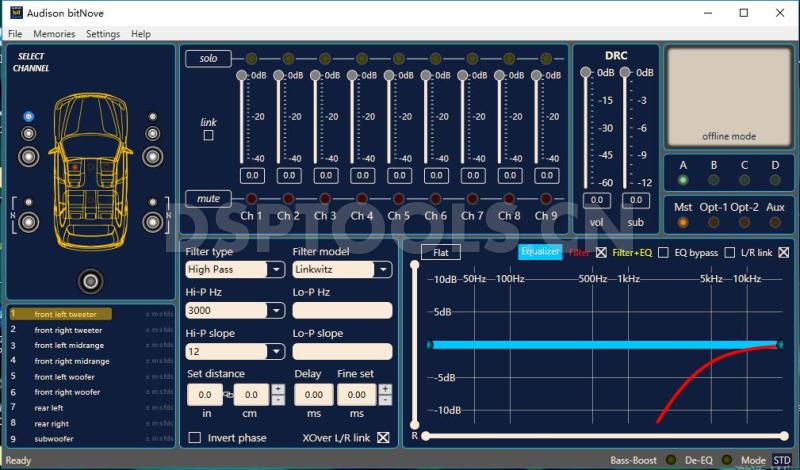
Task: Click the subwoofer speaker icon below the car
Action: 91,281
